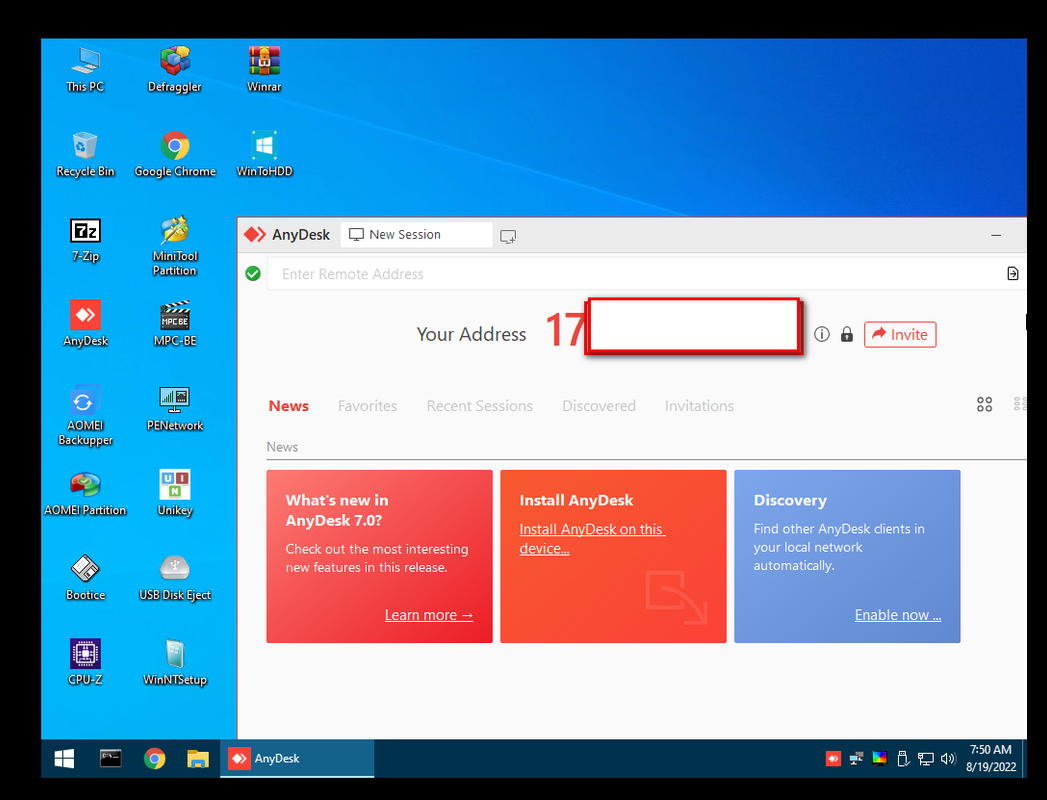Launch Google Chrome desktop shortcut
The width and height of the screenshot is (1047, 800).
tap(175, 154)
